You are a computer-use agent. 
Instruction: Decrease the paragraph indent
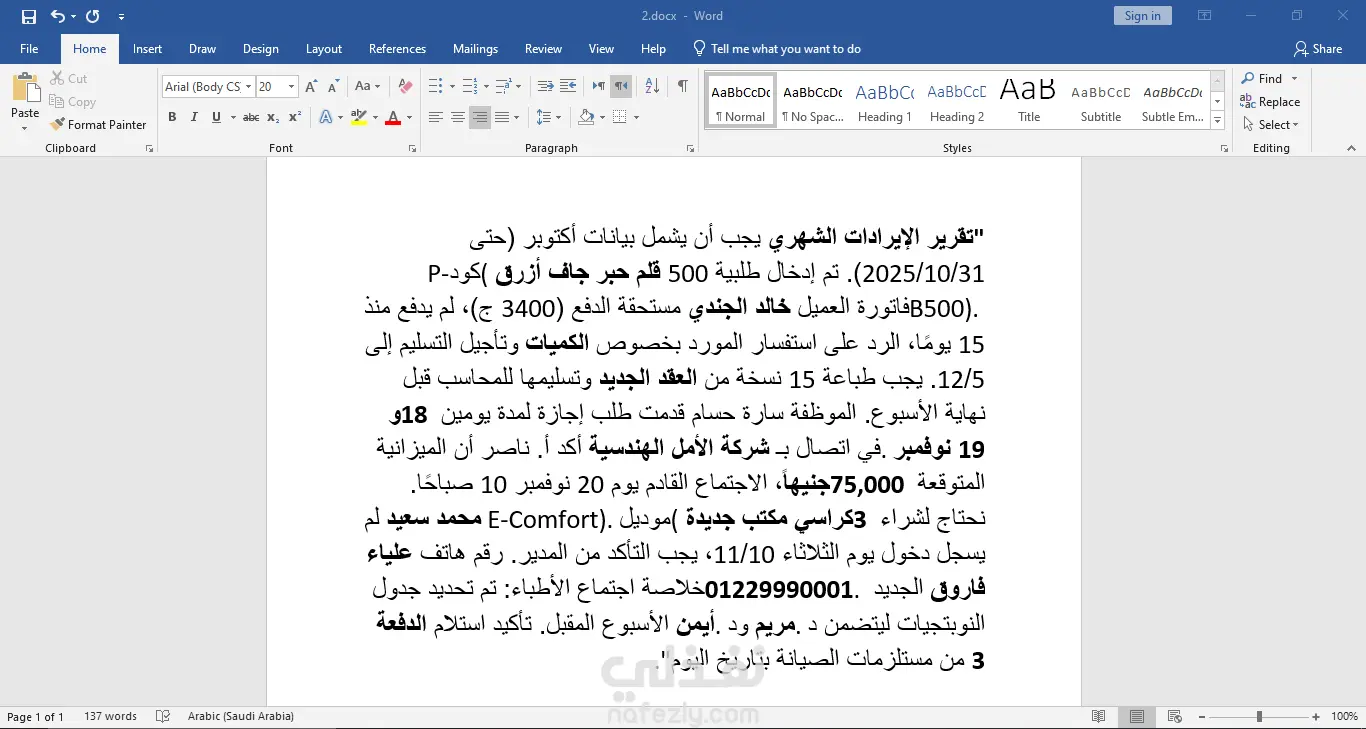(x=545, y=87)
